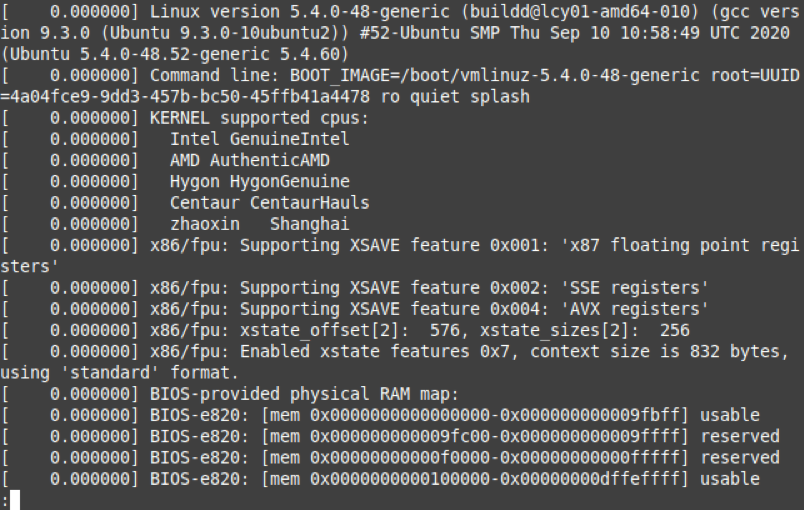Viewport: 804px width, 510px height.
Task: Click the 'zhaoxin Shanghai' entry
Action: point(259,224)
